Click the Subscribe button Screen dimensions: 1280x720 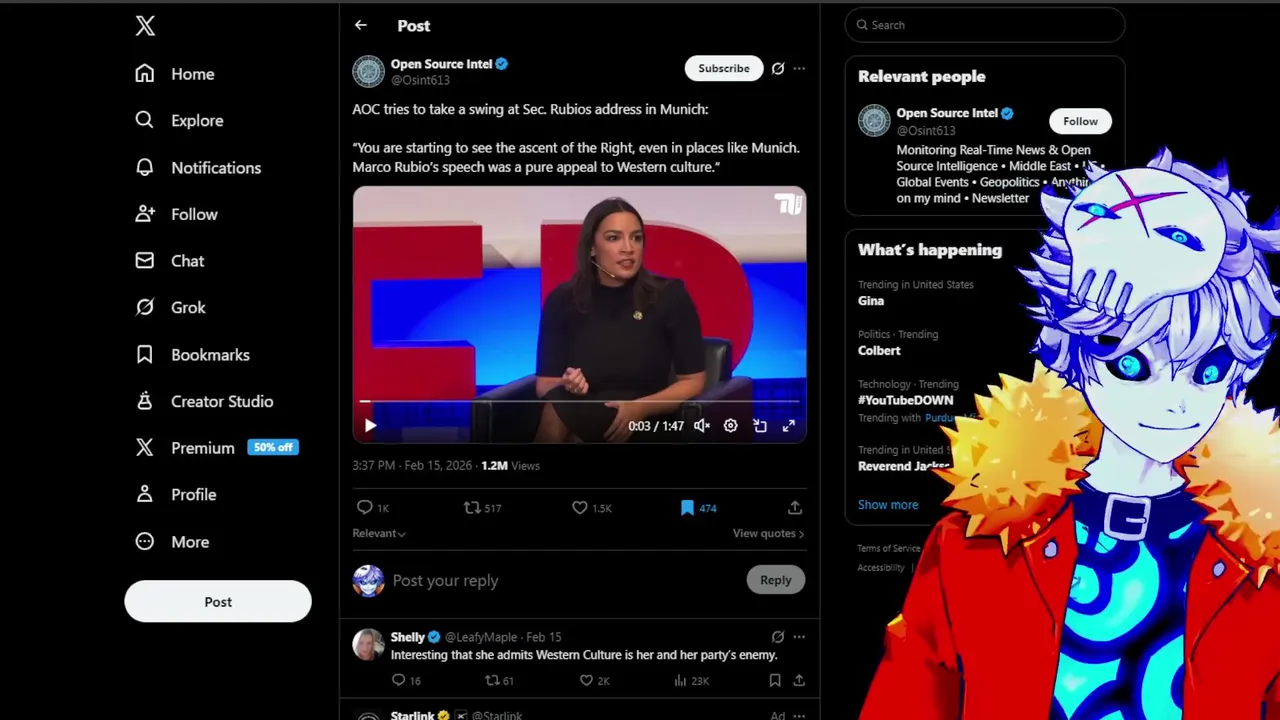[723, 68]
